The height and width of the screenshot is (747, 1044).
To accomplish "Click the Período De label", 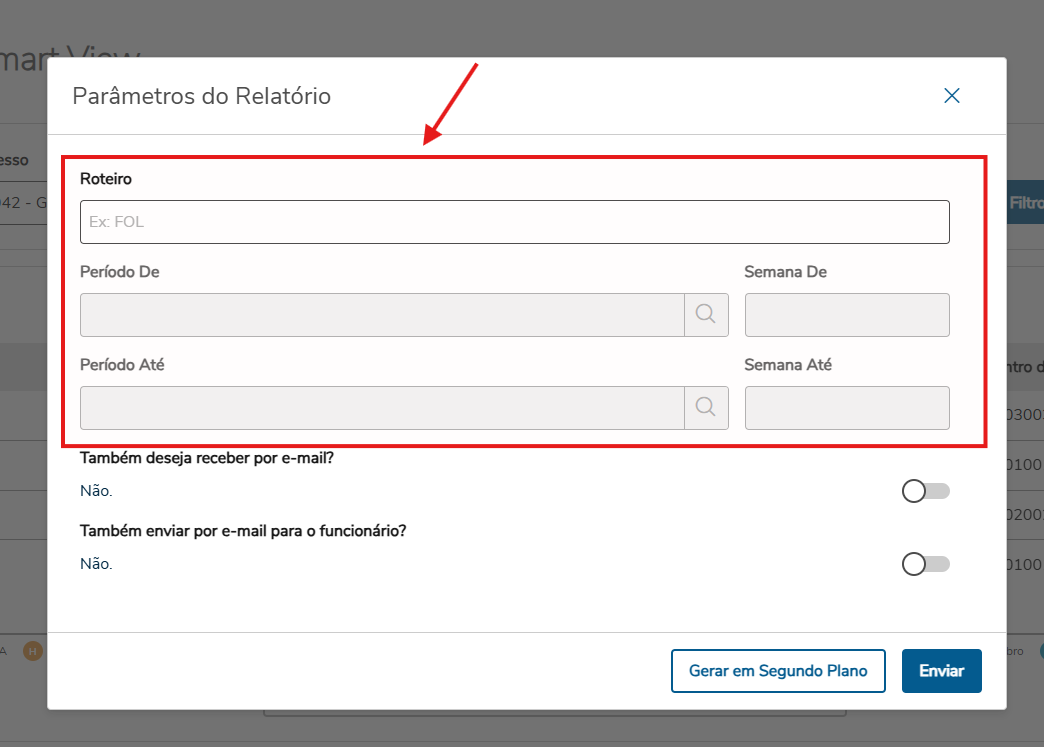I will coord(120,272).
